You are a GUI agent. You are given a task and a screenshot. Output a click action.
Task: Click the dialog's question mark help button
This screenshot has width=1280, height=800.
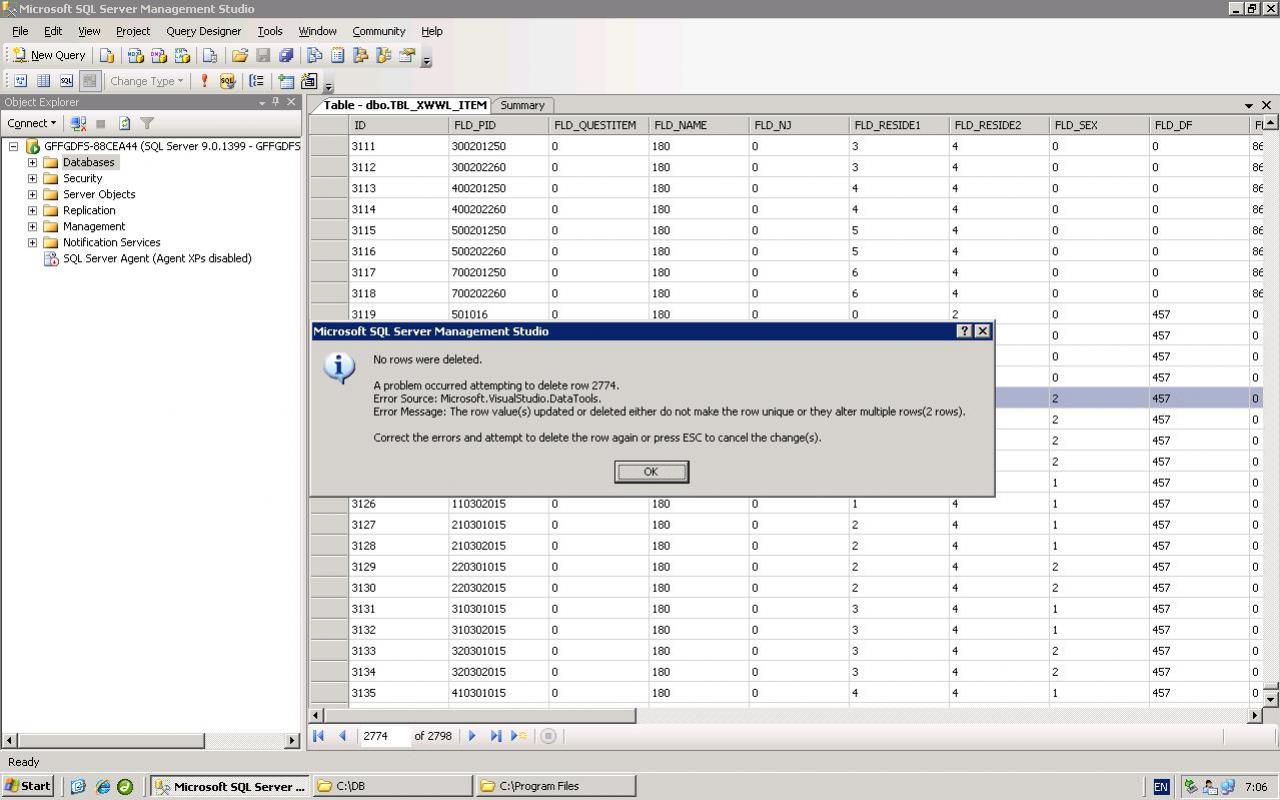(964, 331)
